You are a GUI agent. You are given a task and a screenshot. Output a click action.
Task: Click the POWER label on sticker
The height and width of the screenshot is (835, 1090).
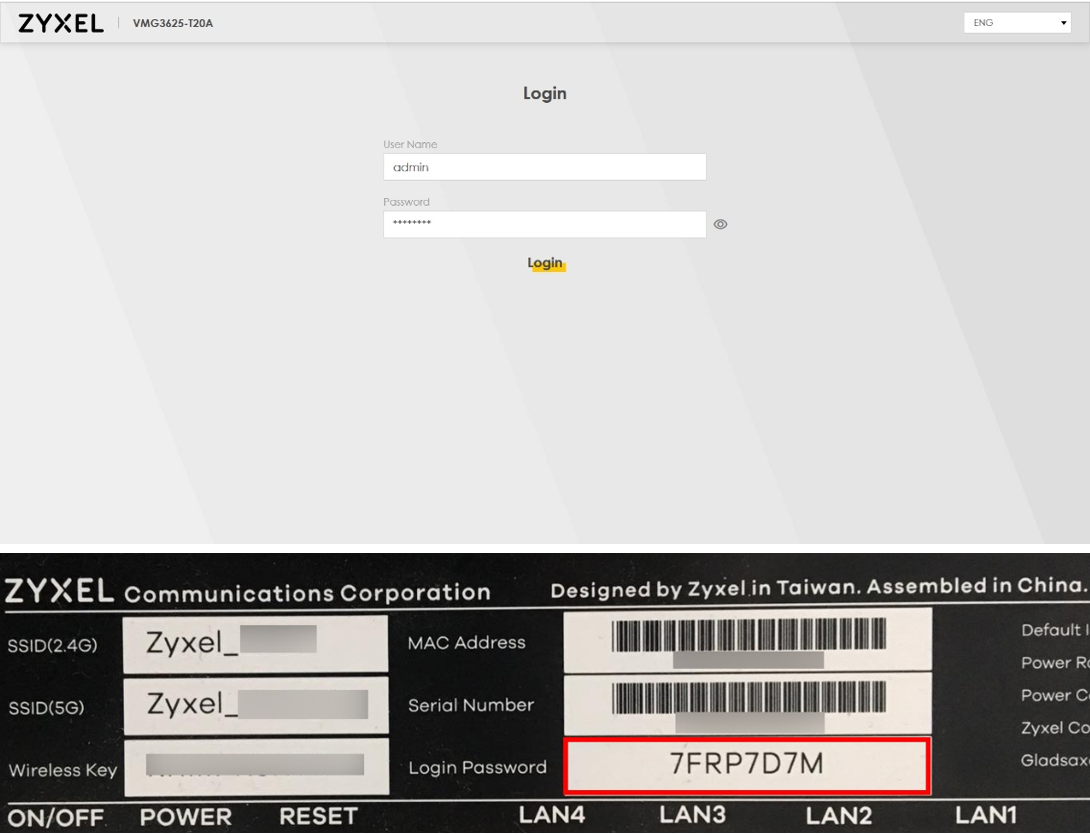pos(186,817)
